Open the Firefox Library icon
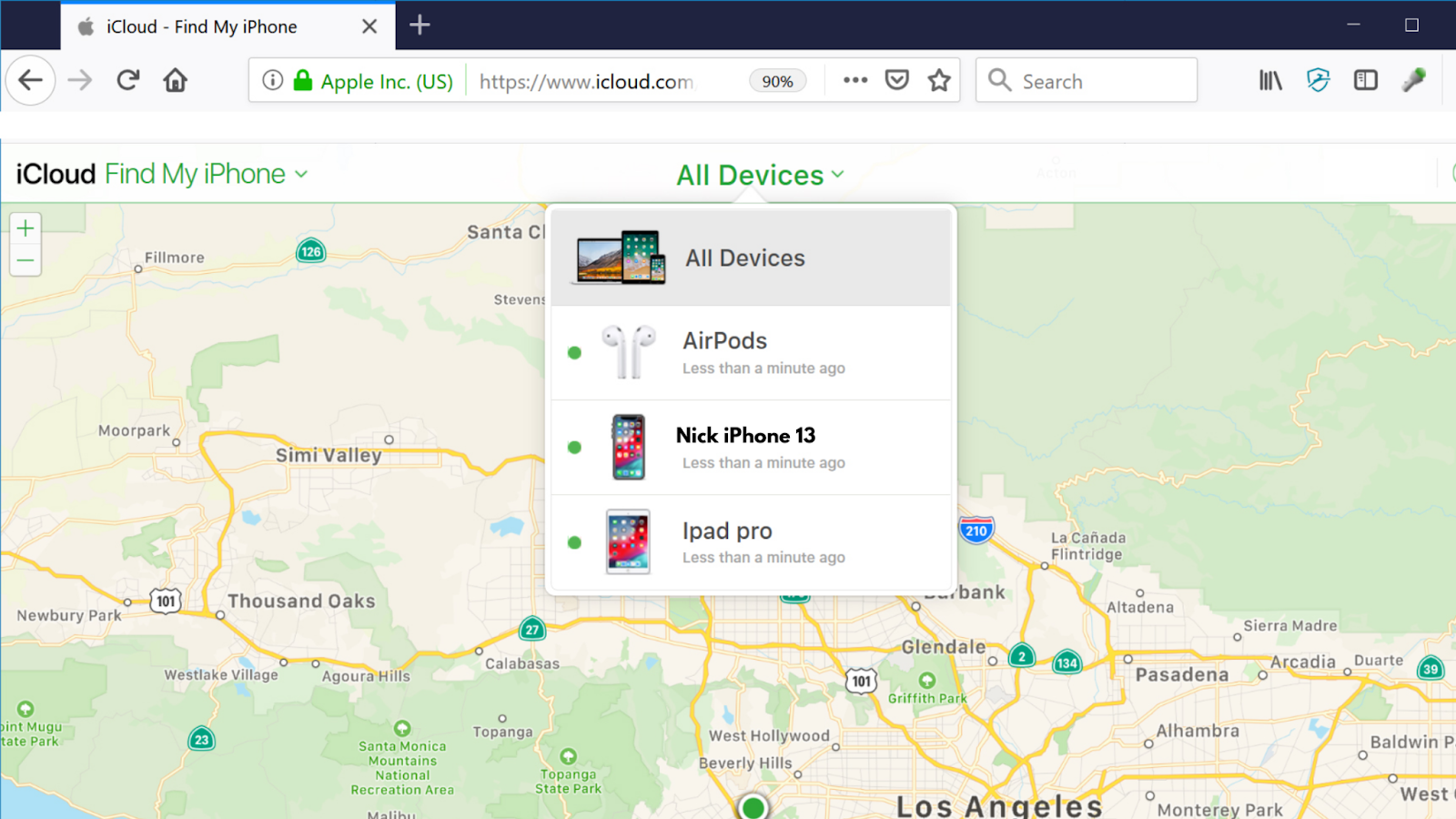 coord(1270,81)
